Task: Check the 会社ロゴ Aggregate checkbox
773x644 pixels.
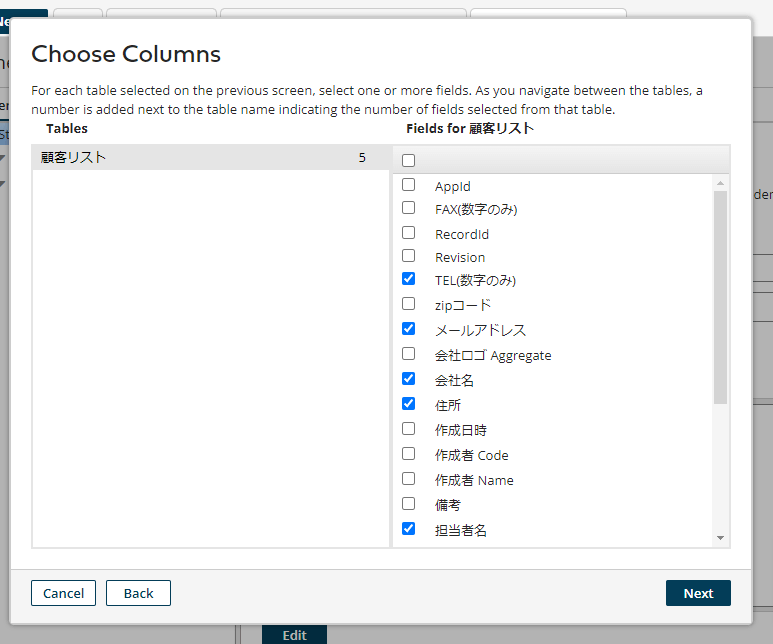Action: point(408,353)
